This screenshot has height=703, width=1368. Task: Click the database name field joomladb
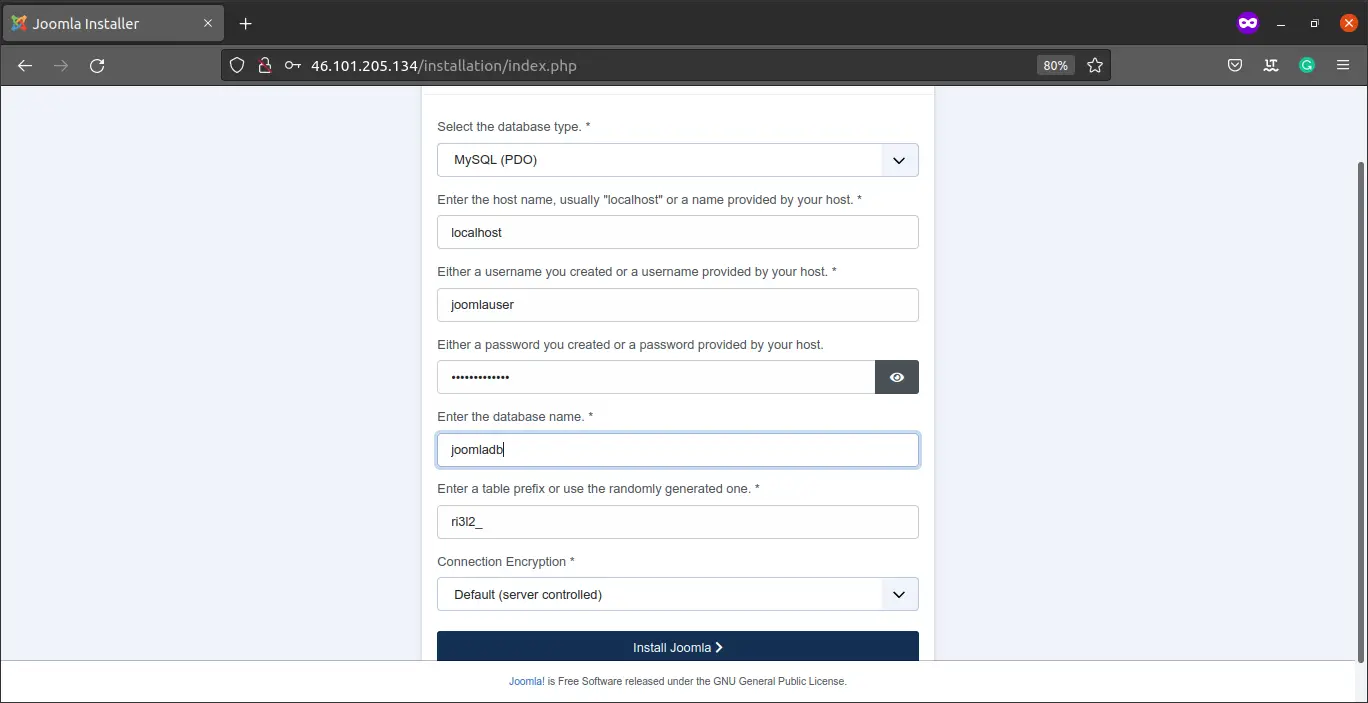point(678,450)
